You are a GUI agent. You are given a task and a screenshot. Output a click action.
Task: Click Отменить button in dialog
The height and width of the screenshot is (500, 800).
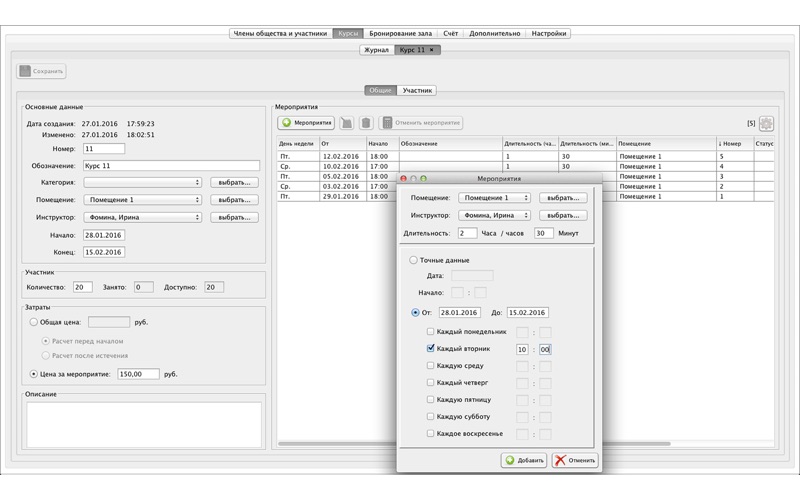pos(575,460)
